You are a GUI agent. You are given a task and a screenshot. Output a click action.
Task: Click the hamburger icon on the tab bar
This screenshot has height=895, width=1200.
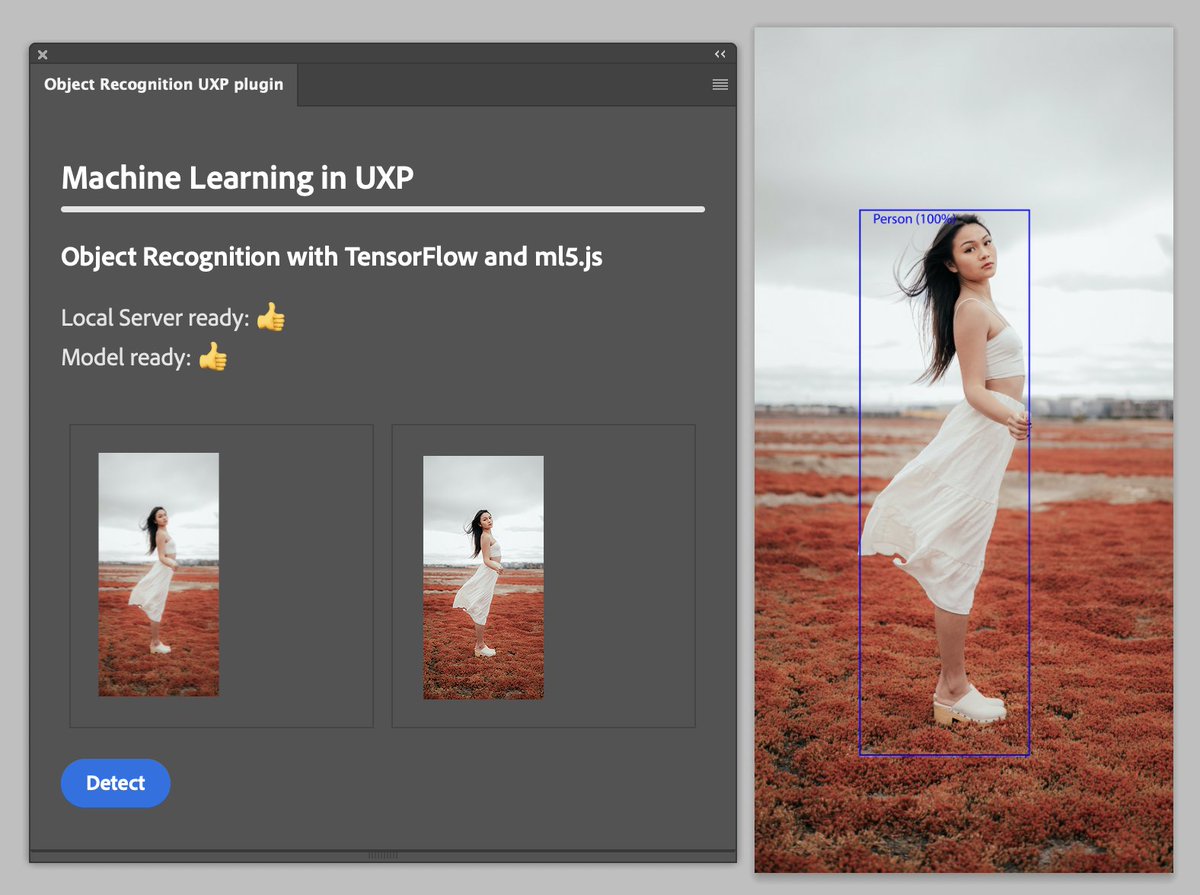[720, 84]
